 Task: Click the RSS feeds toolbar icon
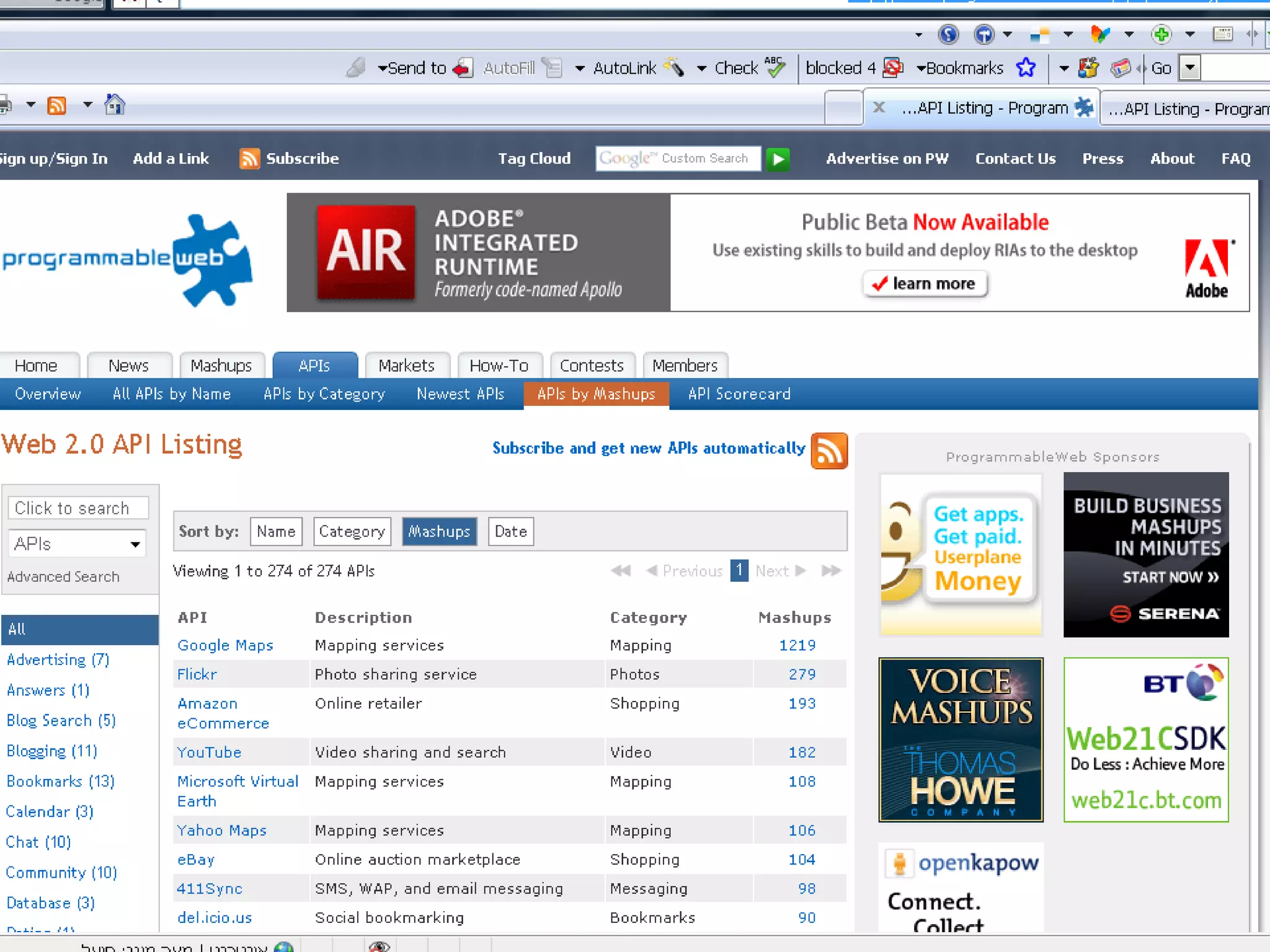point(57,105)
